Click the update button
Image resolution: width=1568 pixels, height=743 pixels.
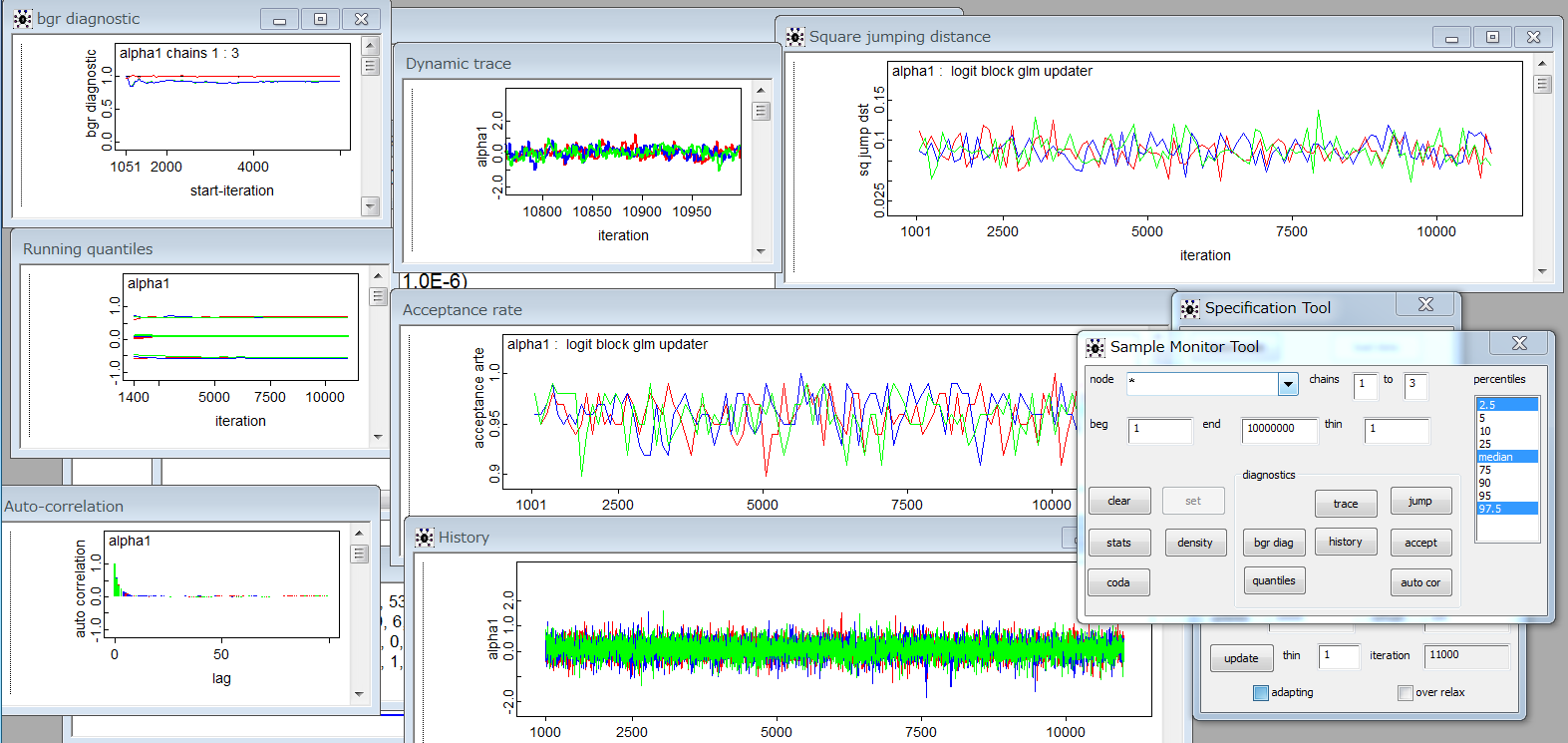click(x=1241, y=658)
